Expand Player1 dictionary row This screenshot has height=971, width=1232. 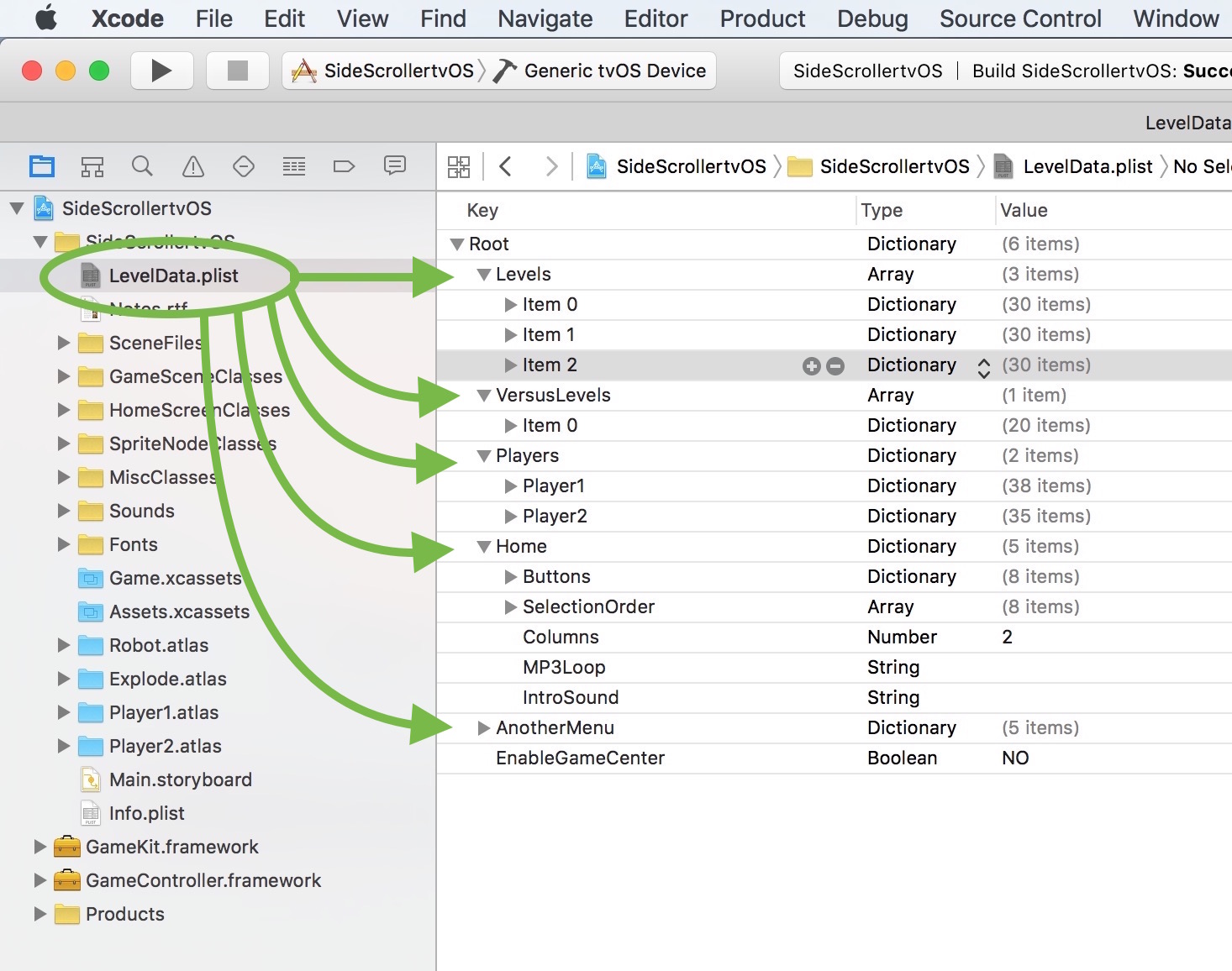point(510,486)
